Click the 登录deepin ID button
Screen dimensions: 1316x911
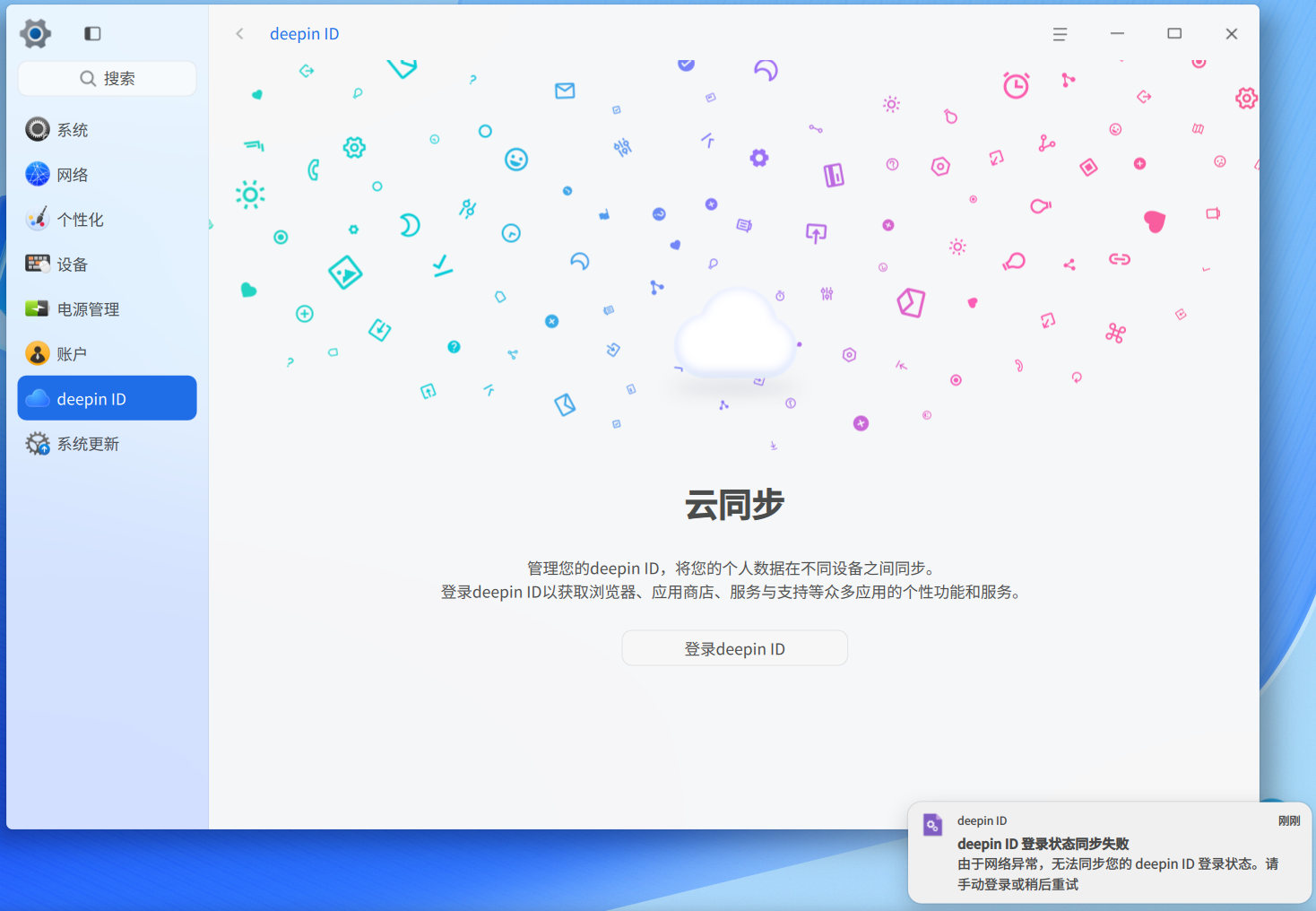[x=734, y=648]
